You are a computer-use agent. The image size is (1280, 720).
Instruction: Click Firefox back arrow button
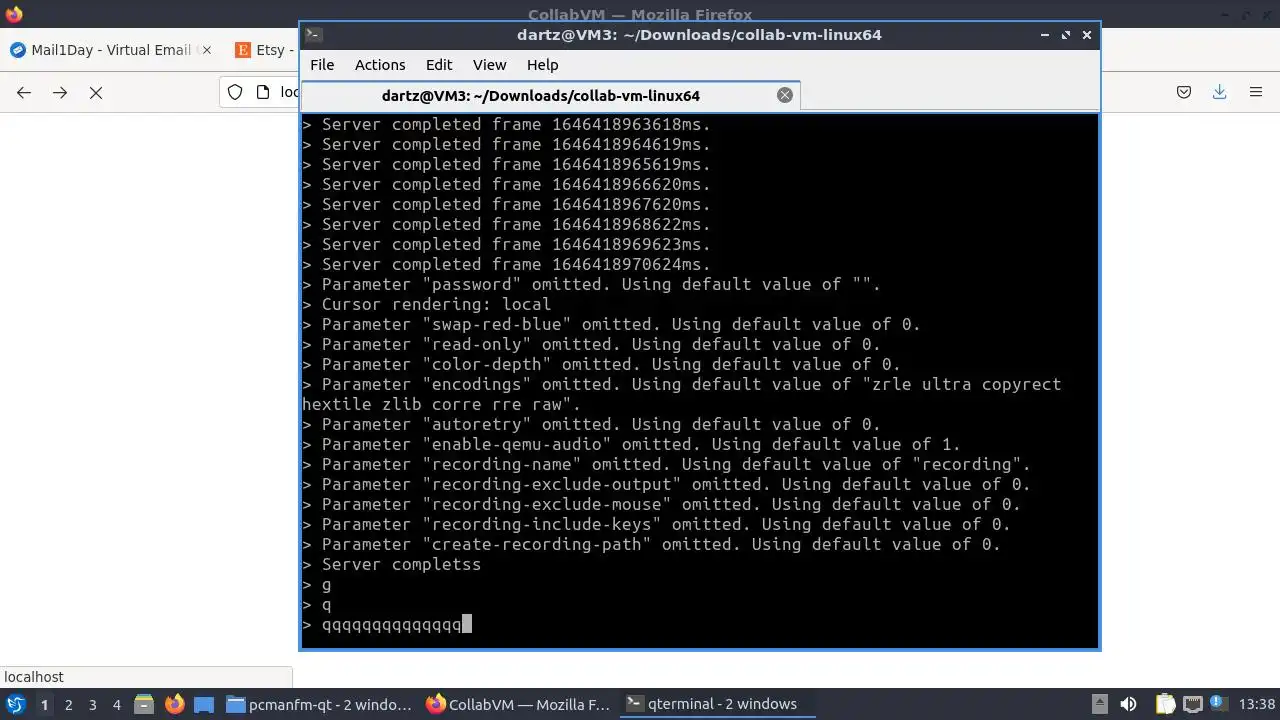click(24, 92)
